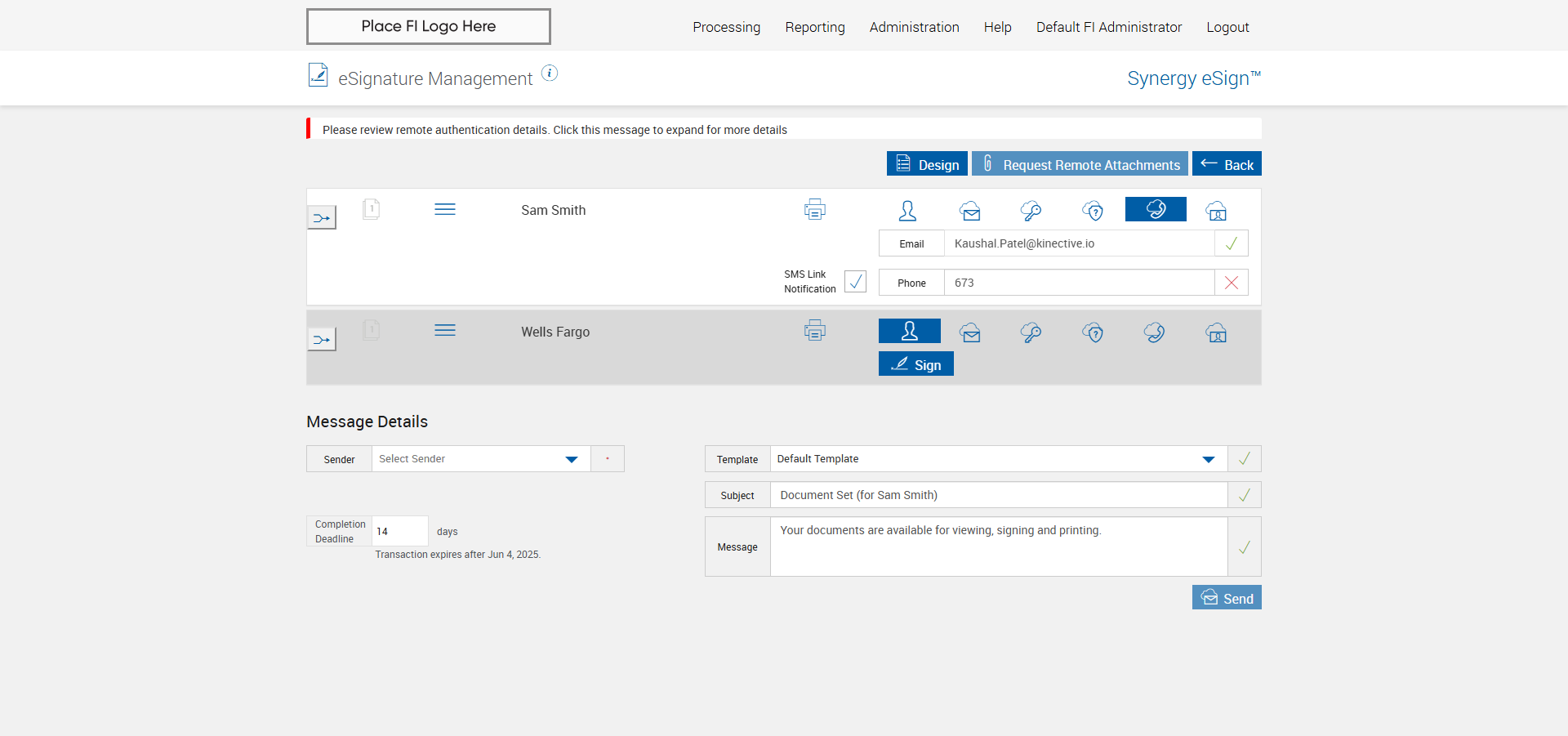Click the Sign button under Wells Fargo
The width and height of the screenshot is (1568, 736).
pos(915,364)
